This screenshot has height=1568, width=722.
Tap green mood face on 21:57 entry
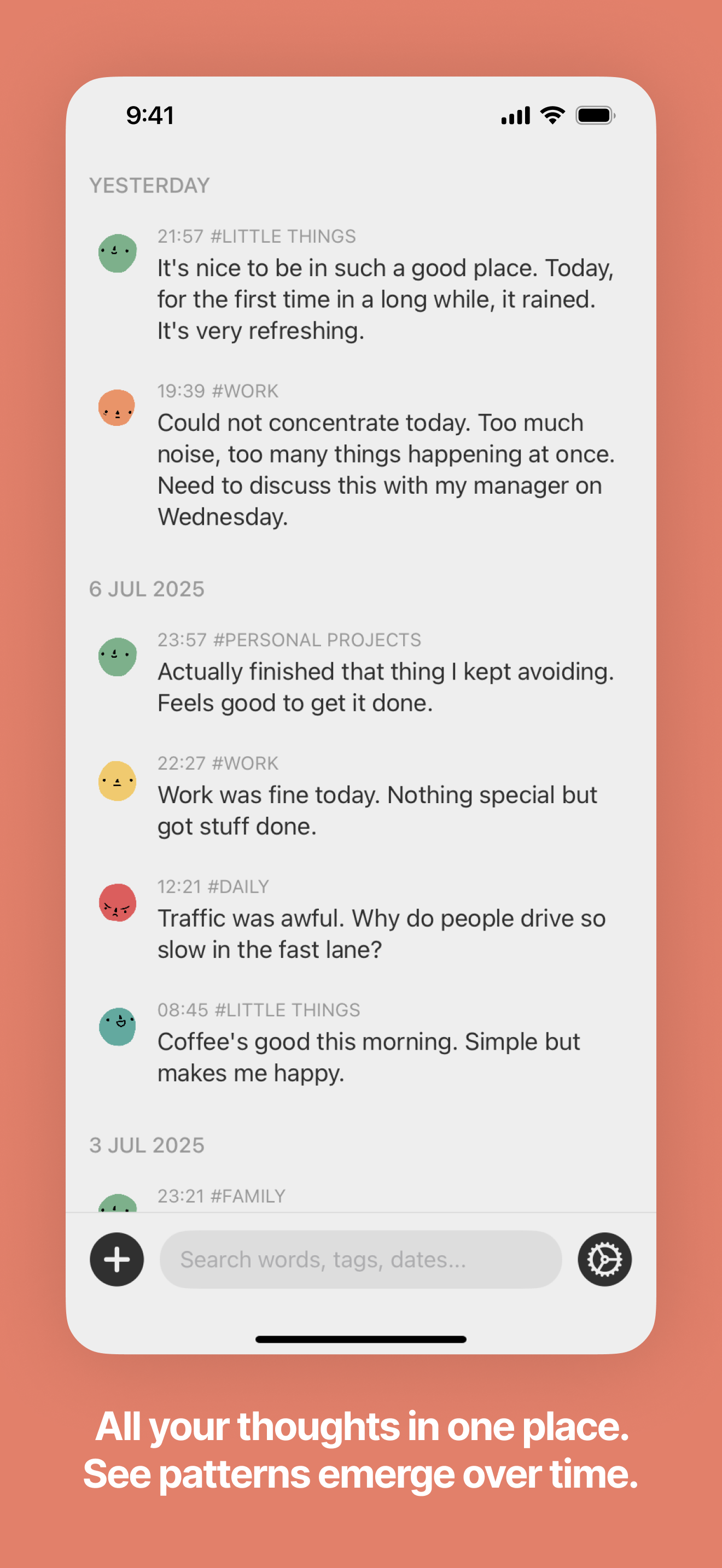pyautogui.click(x=118, y=253)
